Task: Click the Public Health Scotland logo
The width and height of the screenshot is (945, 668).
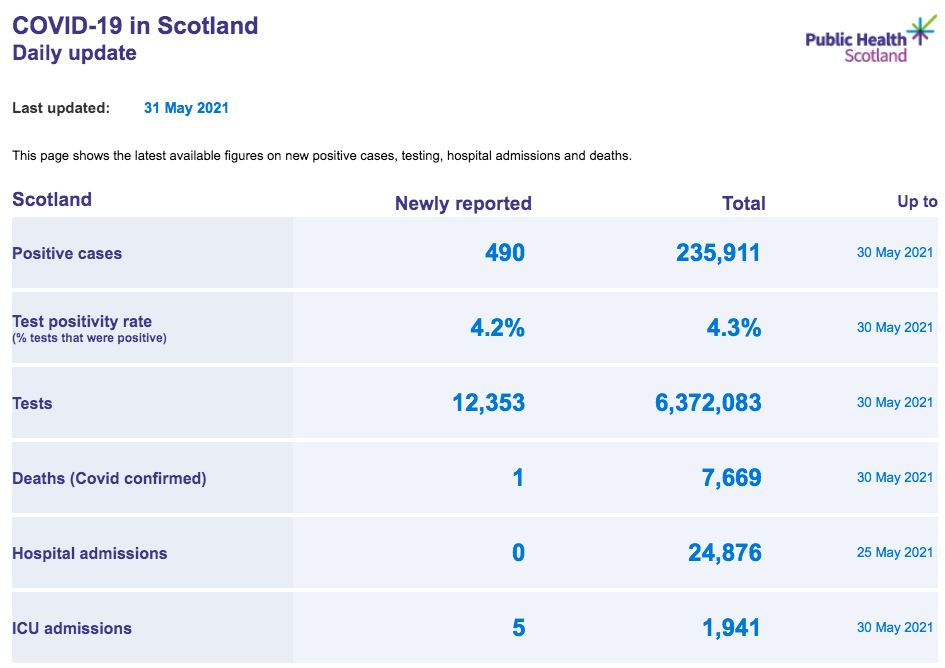Action: coord(871,40)
